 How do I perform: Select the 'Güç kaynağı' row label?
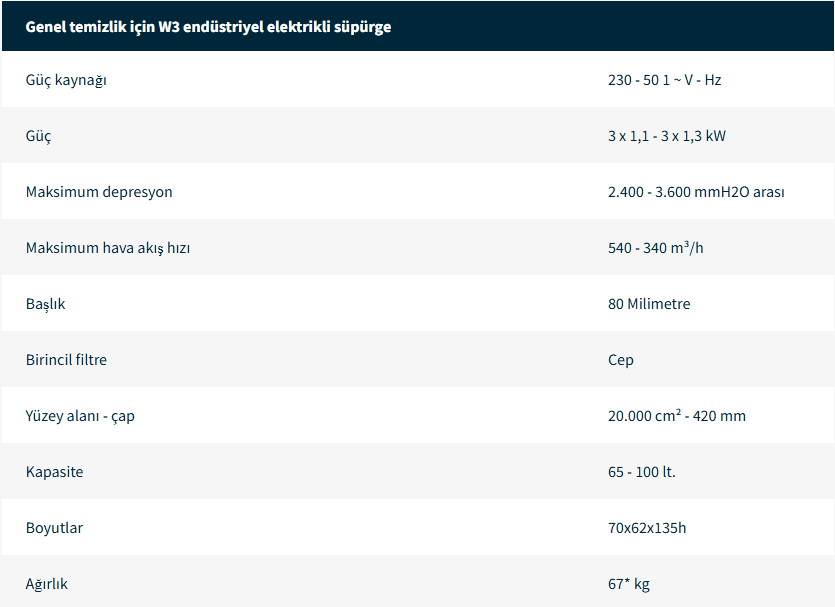click(x=66, y=80)
